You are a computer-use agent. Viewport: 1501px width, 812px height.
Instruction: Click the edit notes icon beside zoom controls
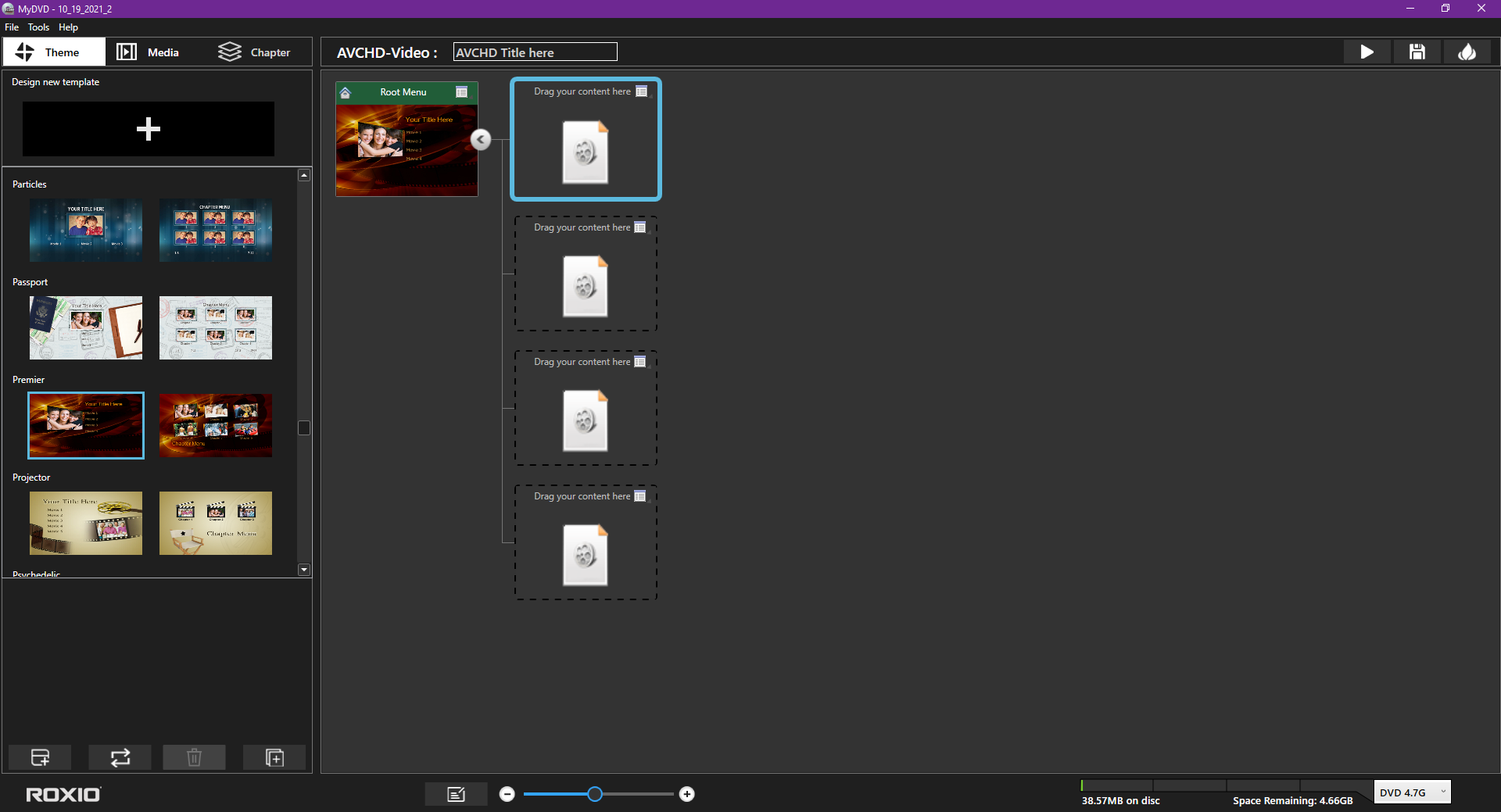(x=457, y=794)
